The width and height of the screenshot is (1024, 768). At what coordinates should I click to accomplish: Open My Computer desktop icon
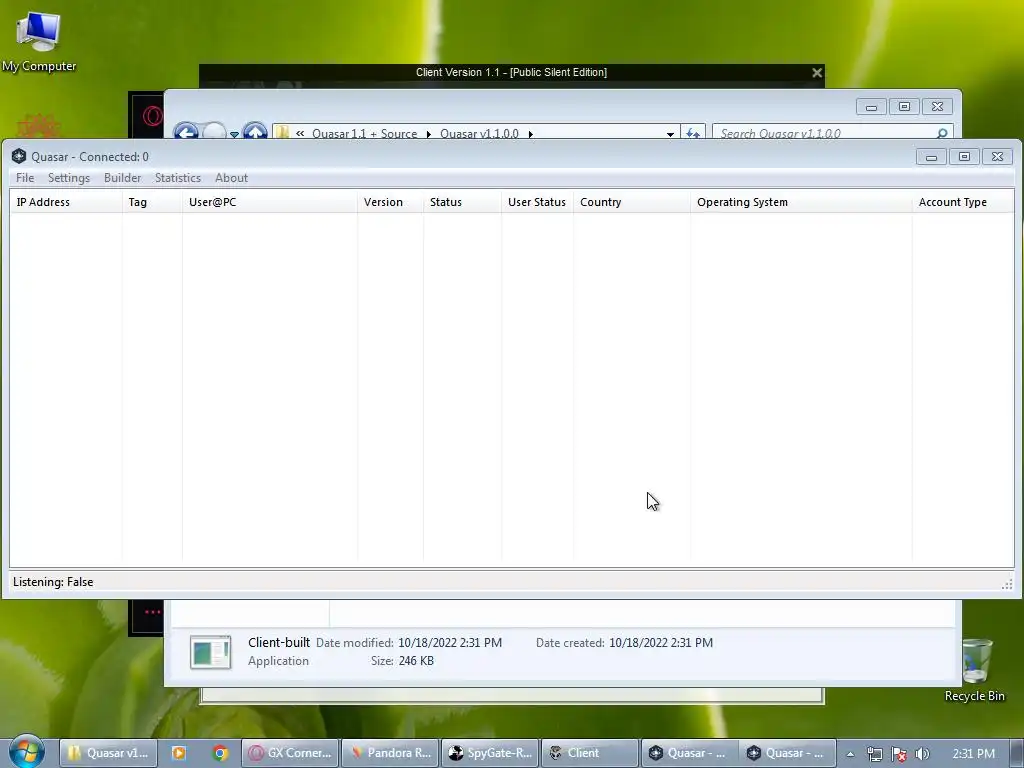[x=39, y=42]
